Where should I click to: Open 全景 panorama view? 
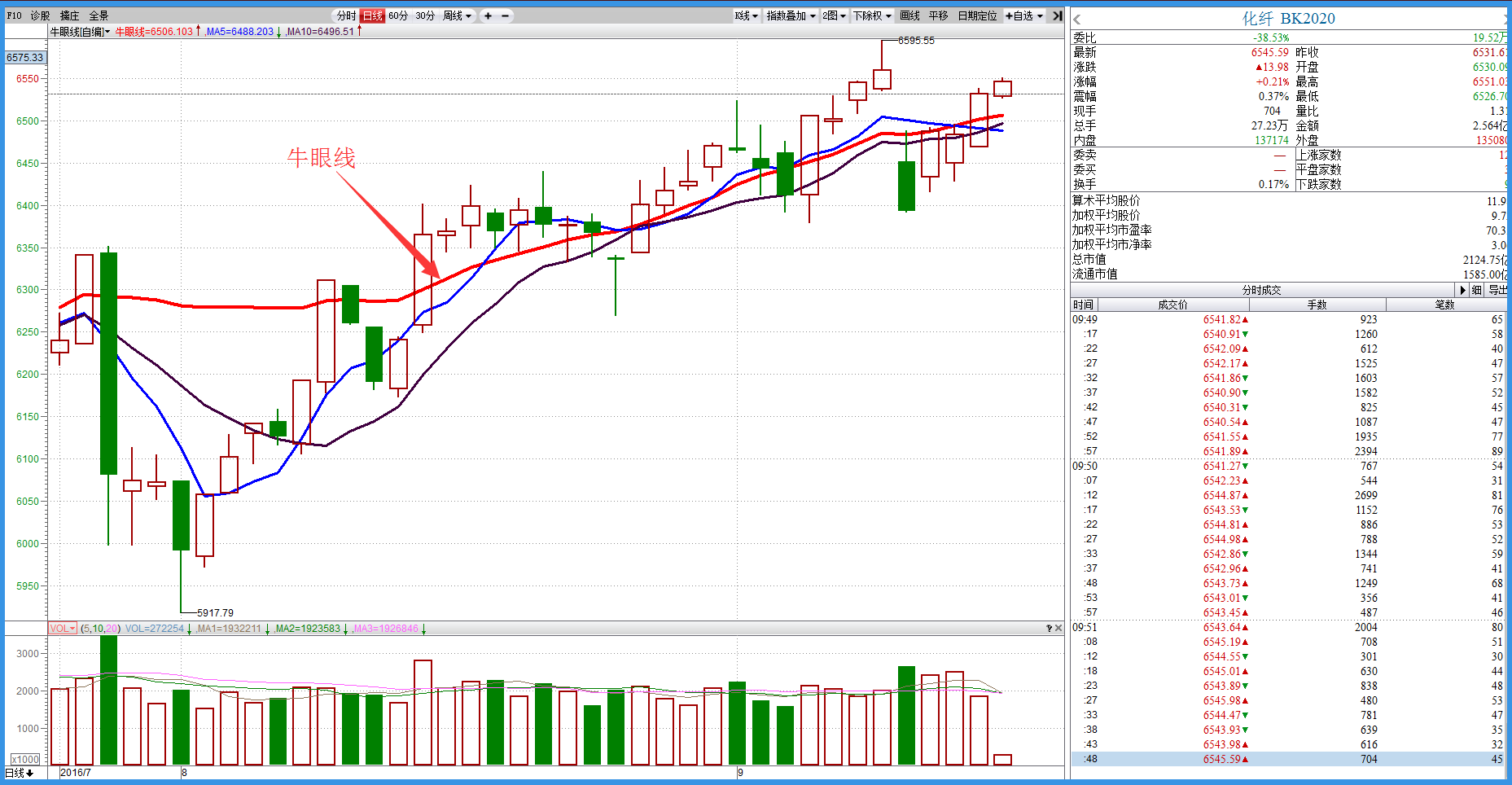[x=99, y=15]
